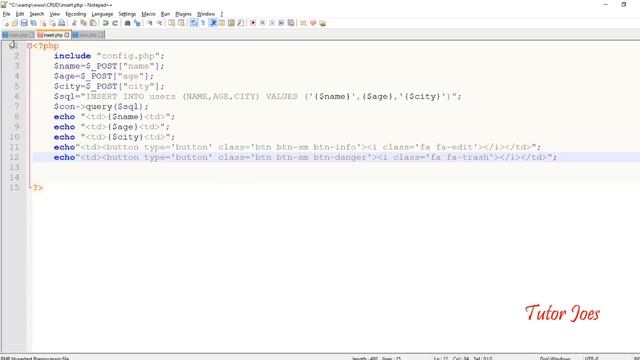Image resolution: width=640 pixels, height=360 pixels.
Task: Save the current file via toolbar
Action: pos(24,23)
